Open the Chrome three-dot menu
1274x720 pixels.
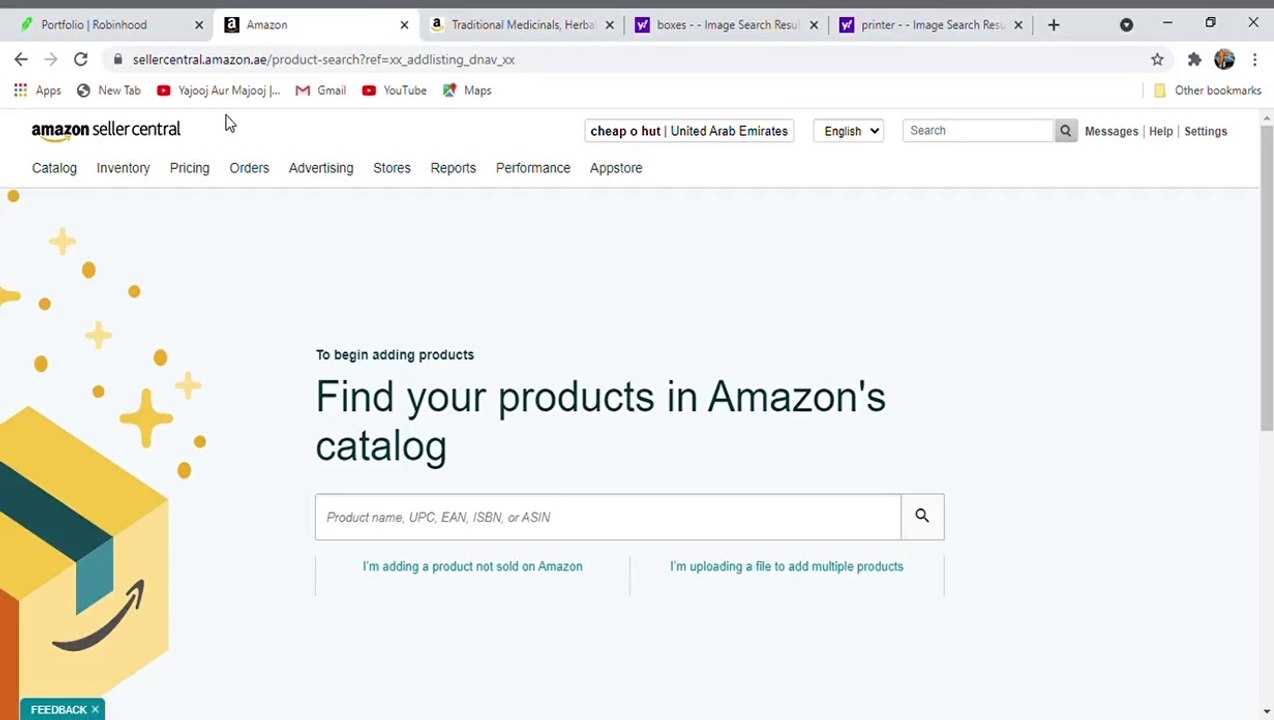point(1254,60)
